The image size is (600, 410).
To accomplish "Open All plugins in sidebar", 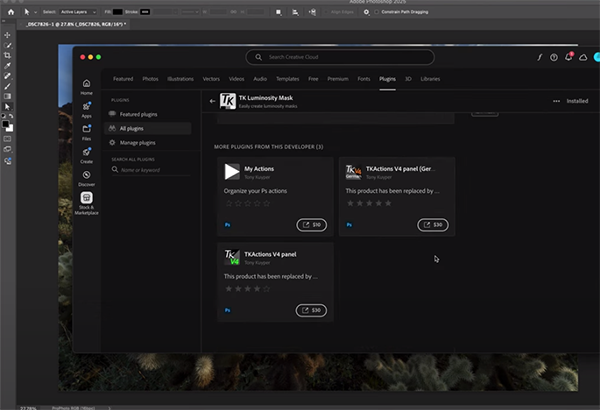I will (x=148, y=128).
